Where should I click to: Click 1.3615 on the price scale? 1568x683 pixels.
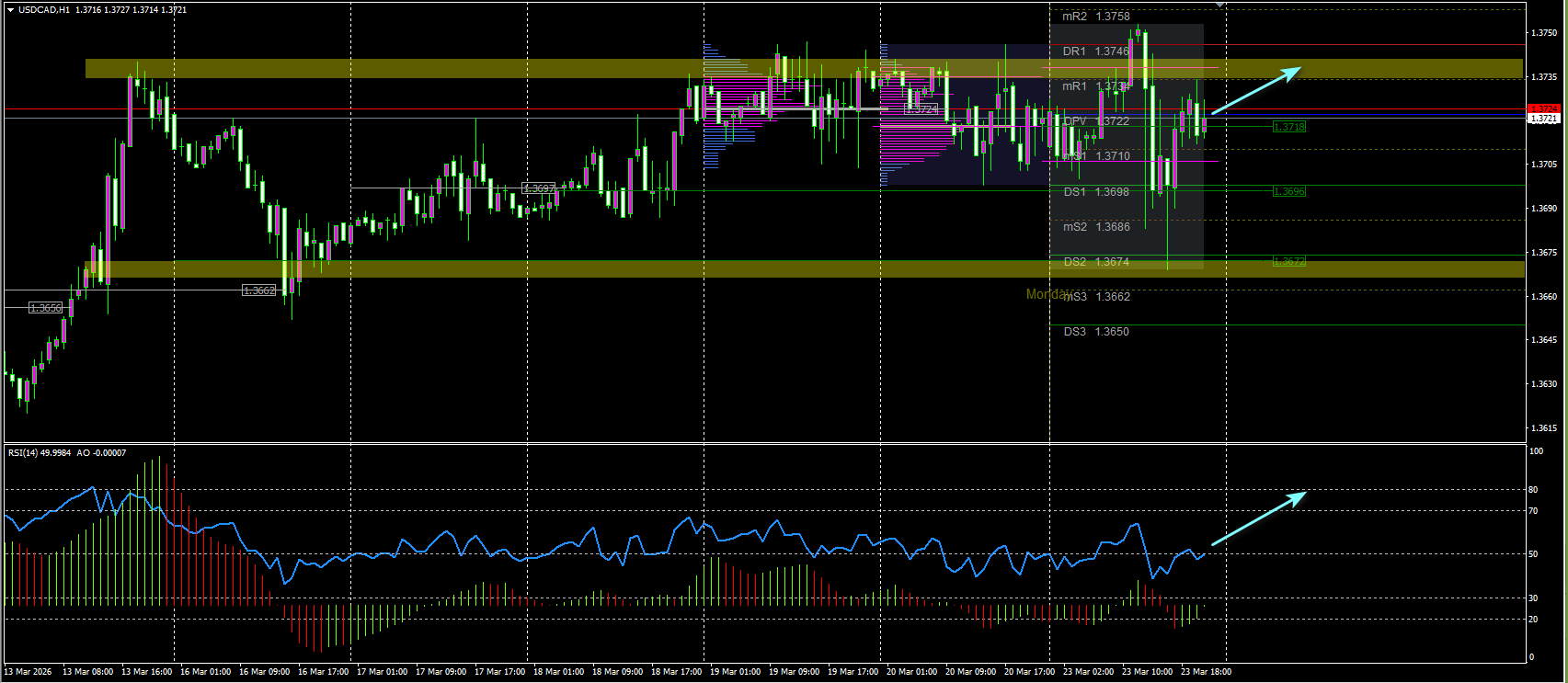pyautogui.click(x=1544, y=428)
